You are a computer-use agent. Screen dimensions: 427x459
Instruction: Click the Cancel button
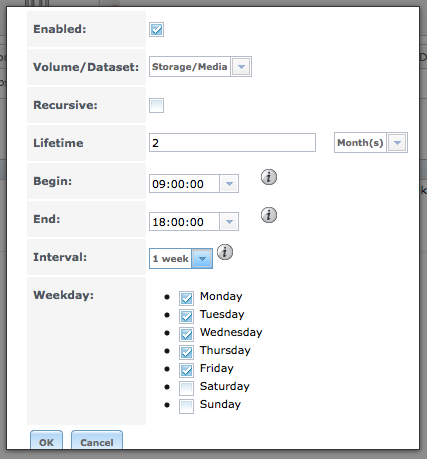[x=97, y=440]
